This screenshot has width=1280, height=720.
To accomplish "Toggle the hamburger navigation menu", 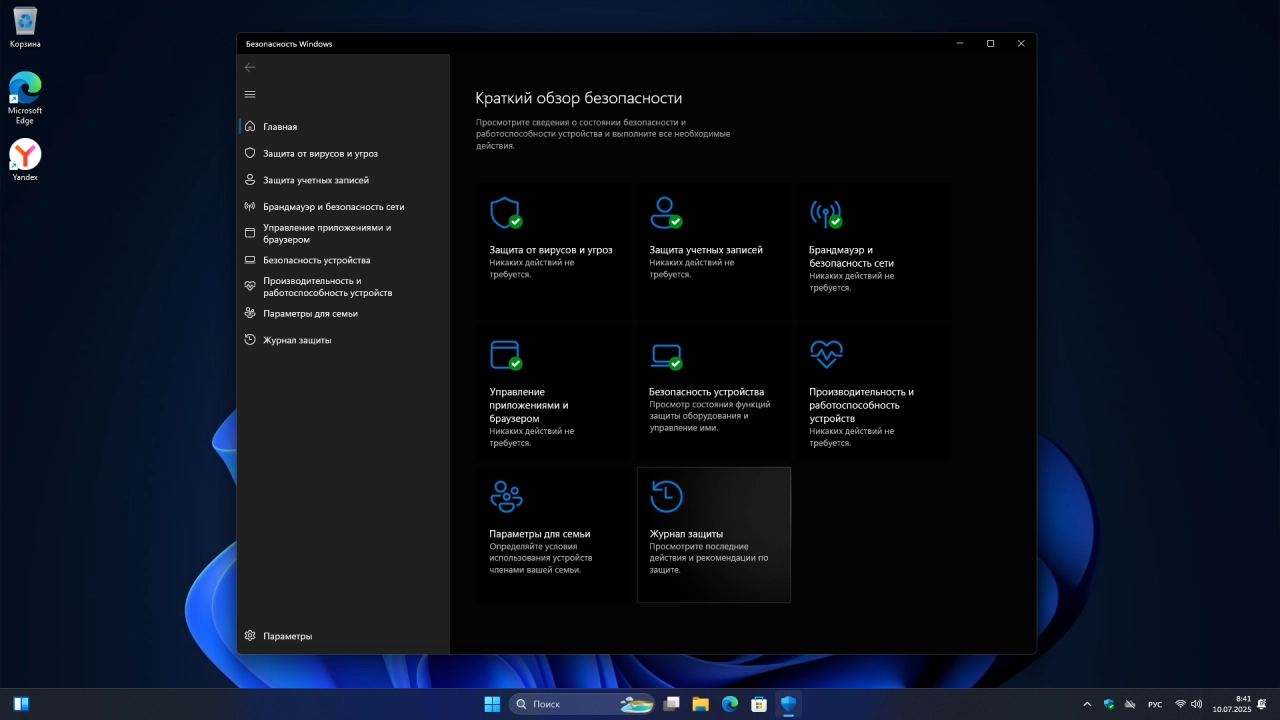I will point(250,94).
